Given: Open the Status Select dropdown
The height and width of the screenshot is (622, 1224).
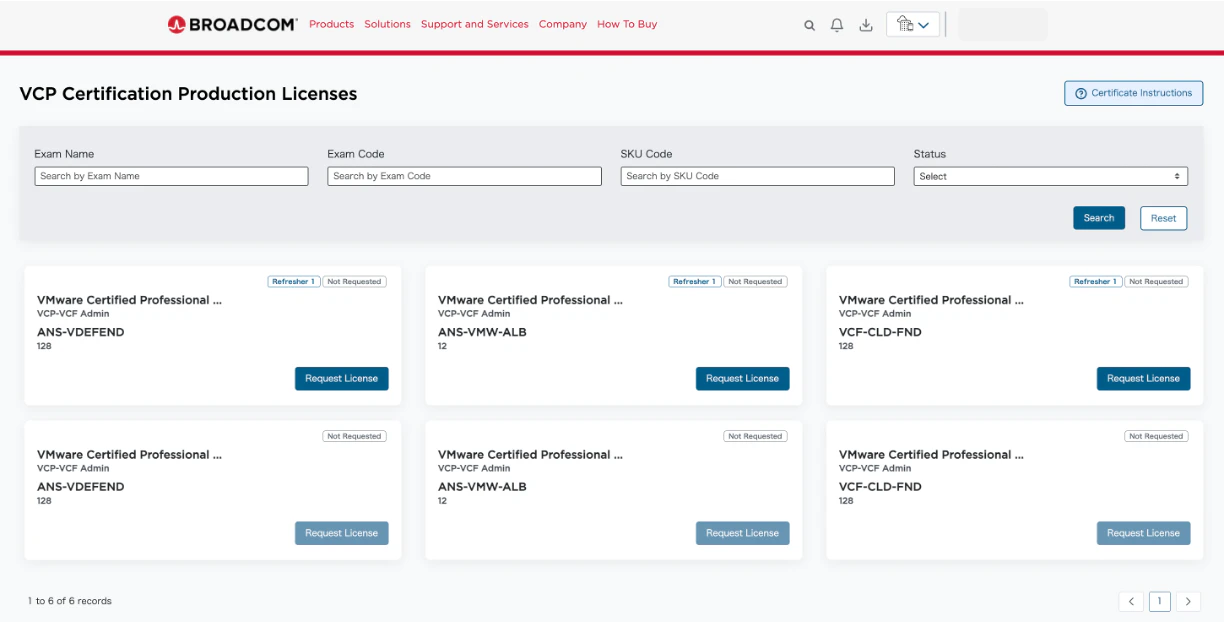Looking at the screenshot, I should [x=1050, y=176].
